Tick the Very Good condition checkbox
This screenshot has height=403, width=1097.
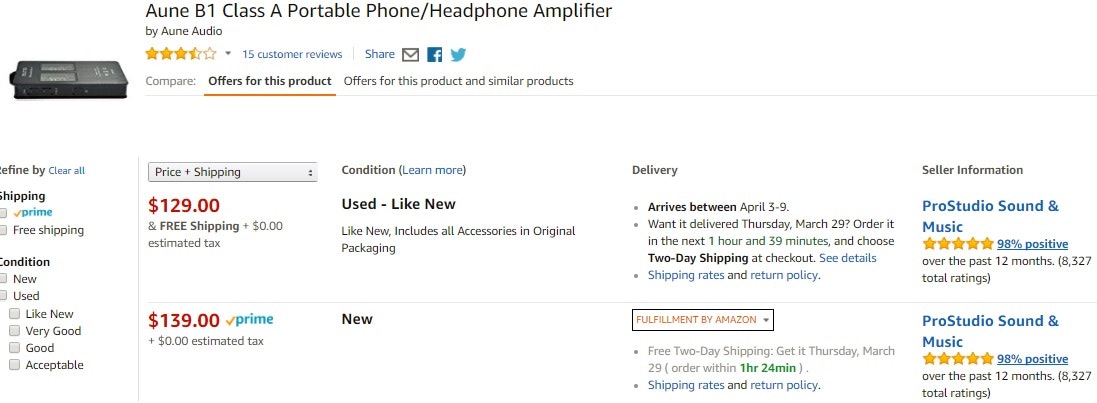tap(14, 331)
